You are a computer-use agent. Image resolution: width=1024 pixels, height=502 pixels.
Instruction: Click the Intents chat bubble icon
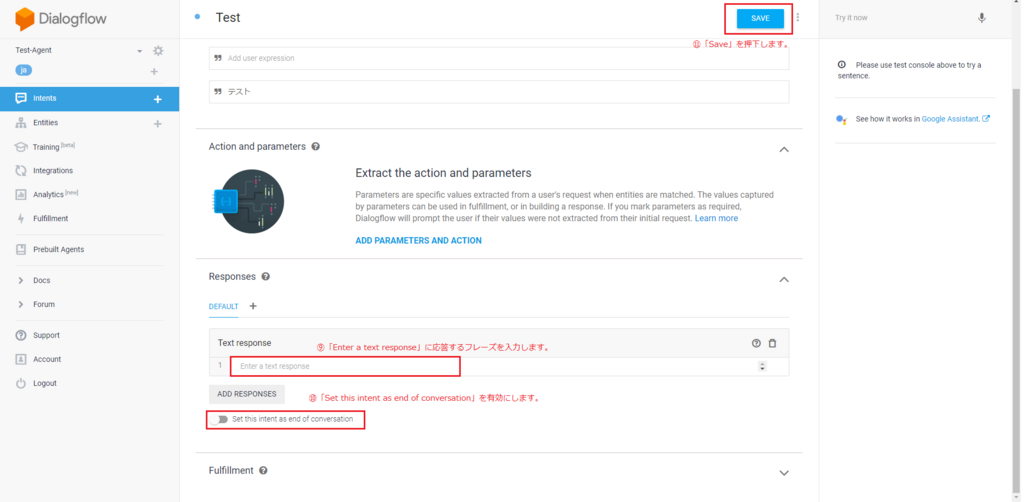21,99
